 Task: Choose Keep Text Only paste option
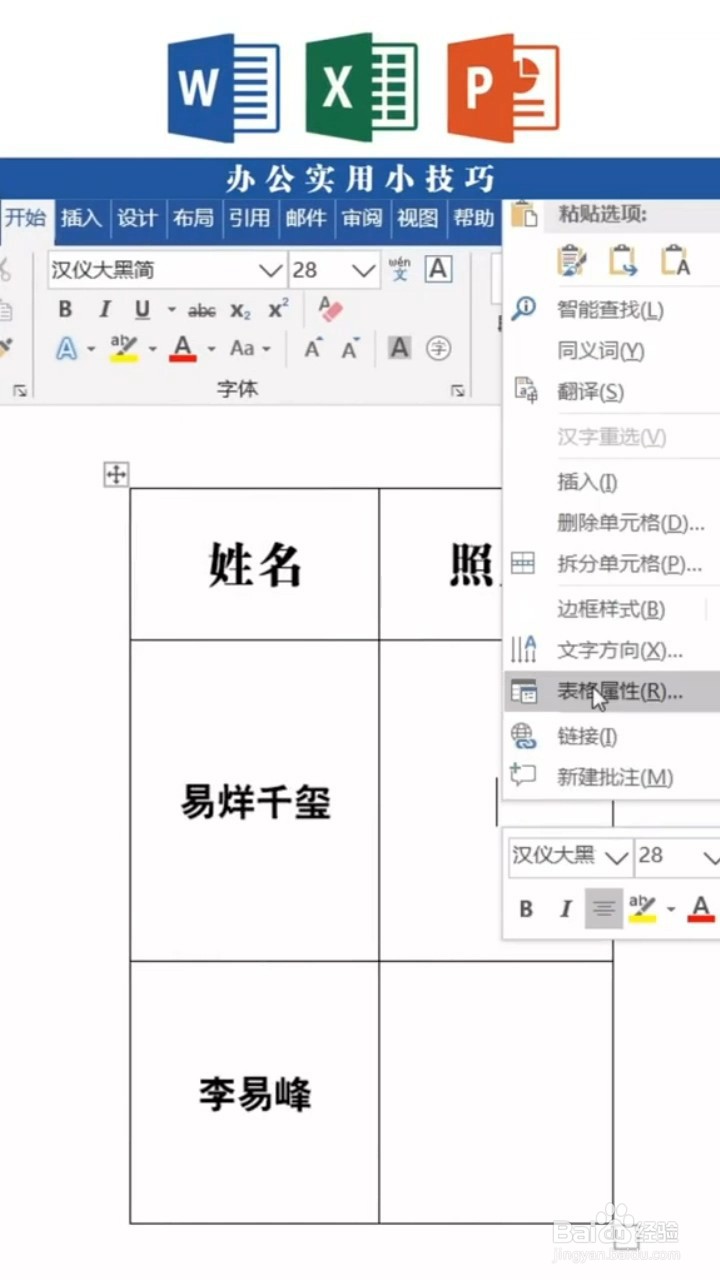pyautogui.click(x=675, y=262)
